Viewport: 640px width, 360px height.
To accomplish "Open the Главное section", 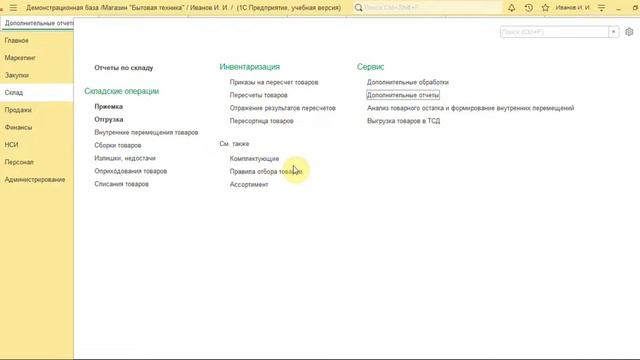I will coord(17,40).
